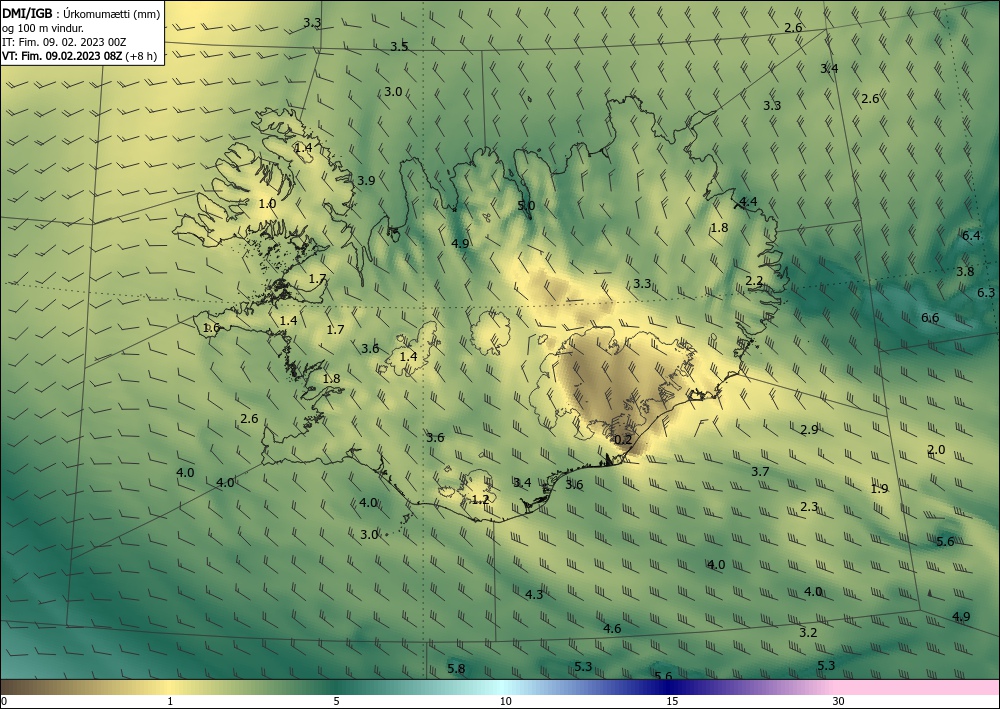Click the 10 label on the color scale

pos(506,702)
